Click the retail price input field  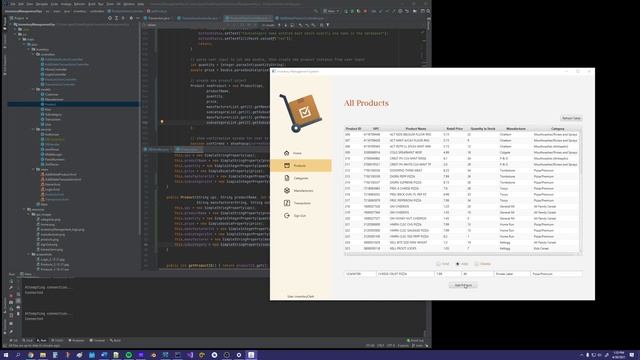click(x=448, y=274)
